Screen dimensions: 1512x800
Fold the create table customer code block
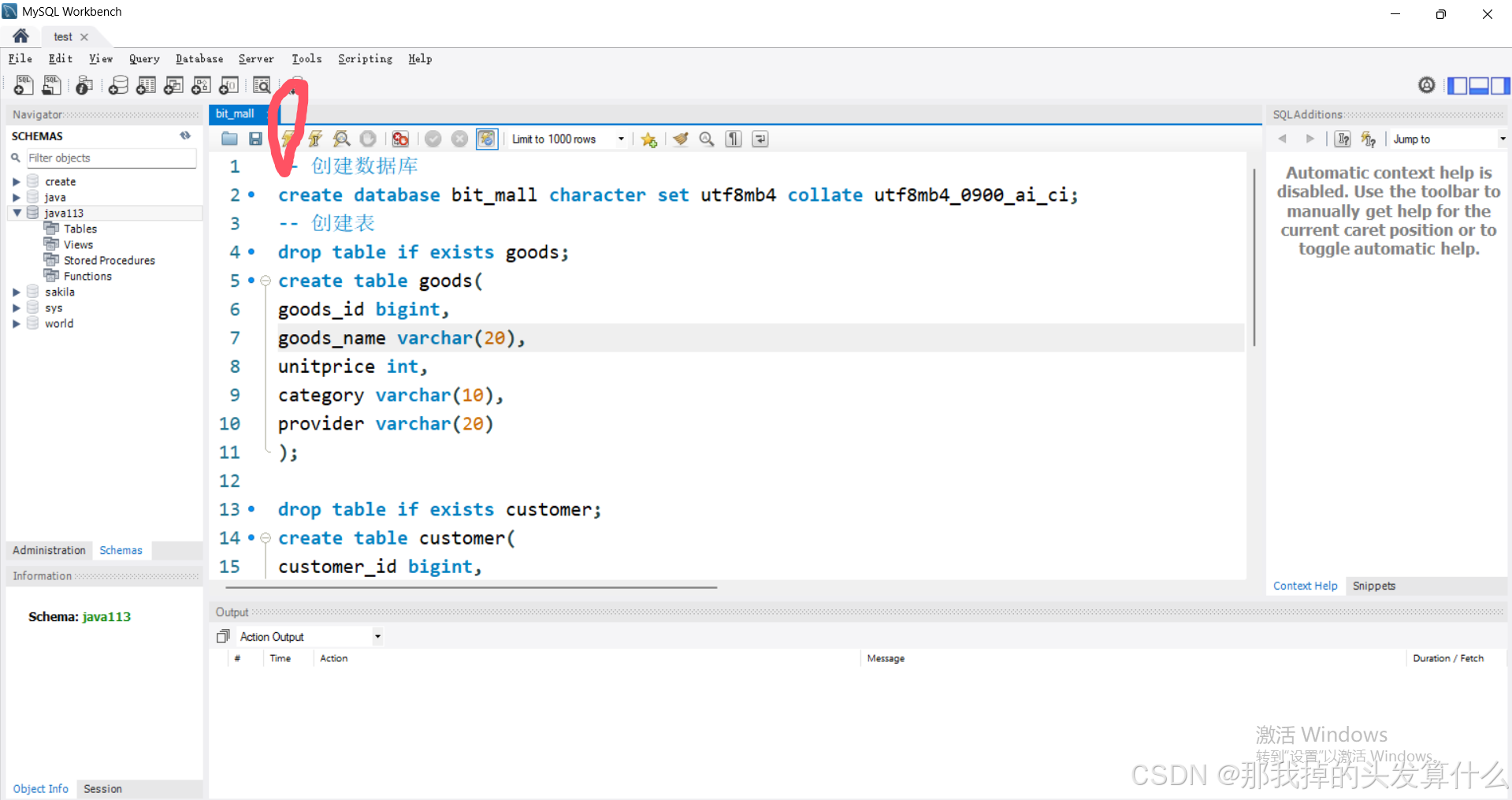click(x=266, y=538)
